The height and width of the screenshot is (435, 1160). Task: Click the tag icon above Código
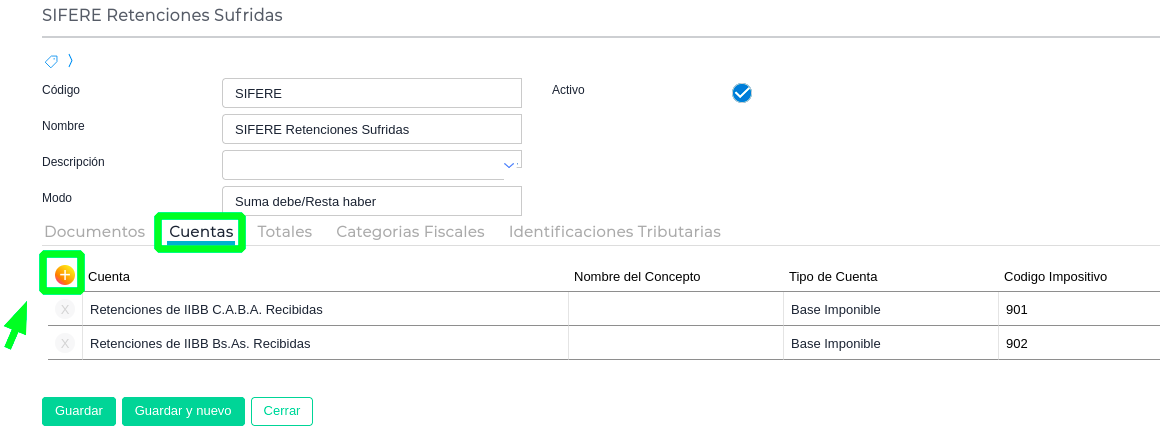click(x=52, y=61)
